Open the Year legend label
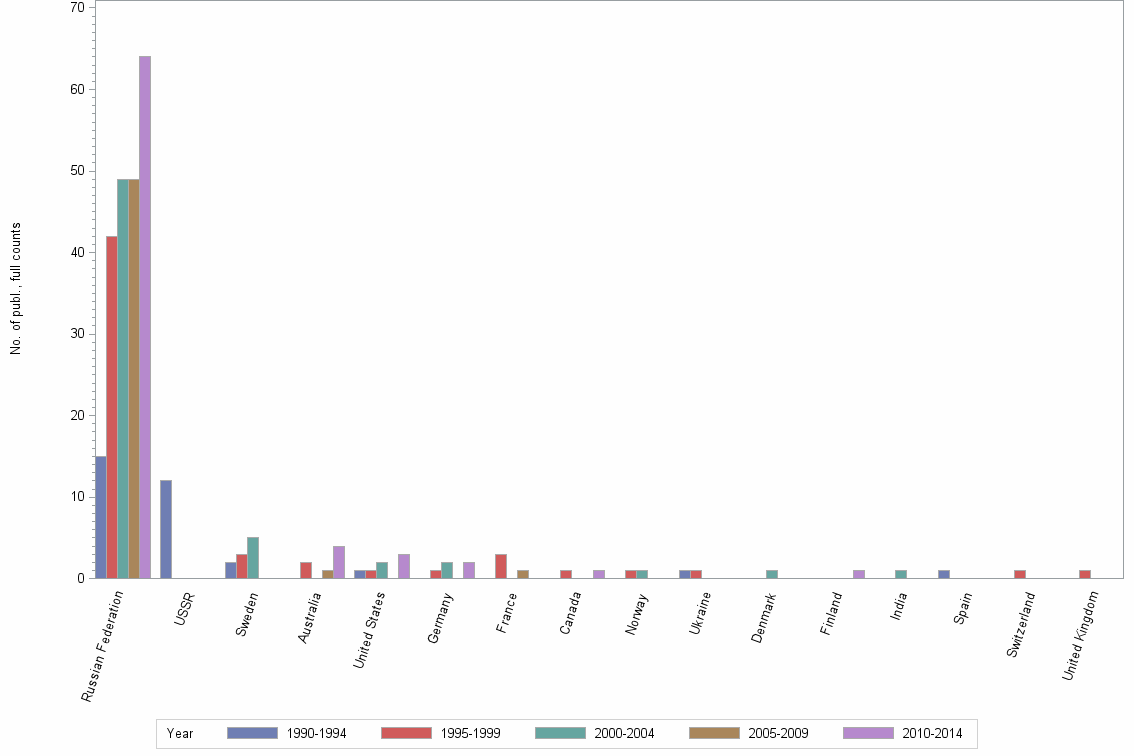Screen dimensions: 1134x756 (x=183, y=733)
